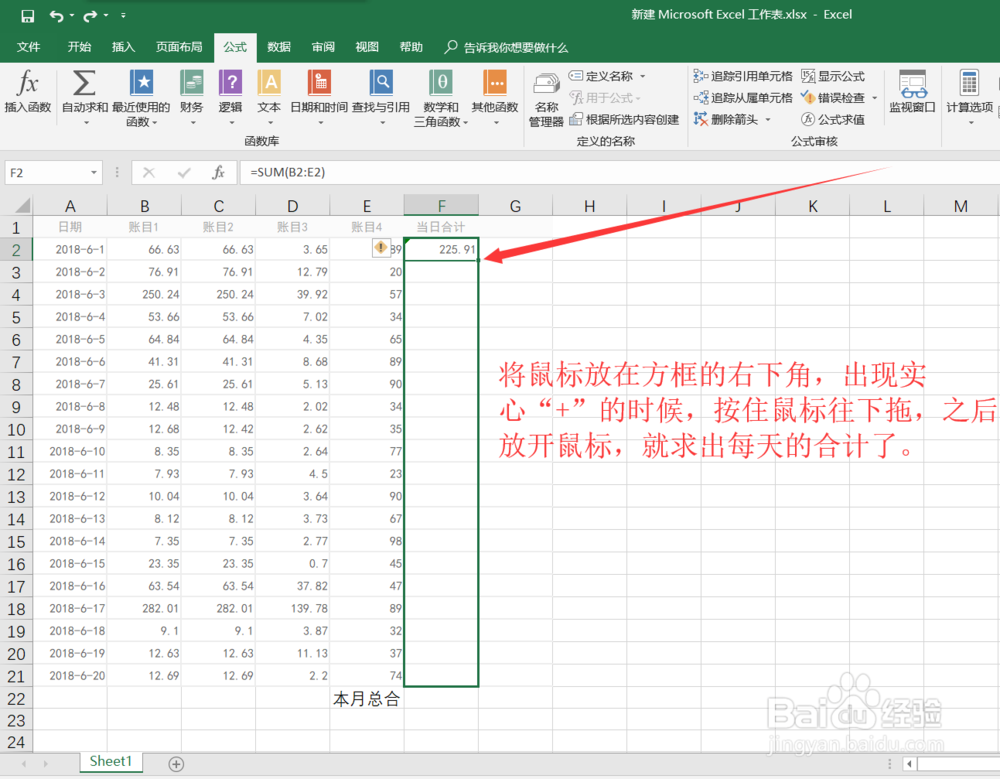Click the cancel X in formula bar
1000x779 pixels.
click(x=149, y=172)
